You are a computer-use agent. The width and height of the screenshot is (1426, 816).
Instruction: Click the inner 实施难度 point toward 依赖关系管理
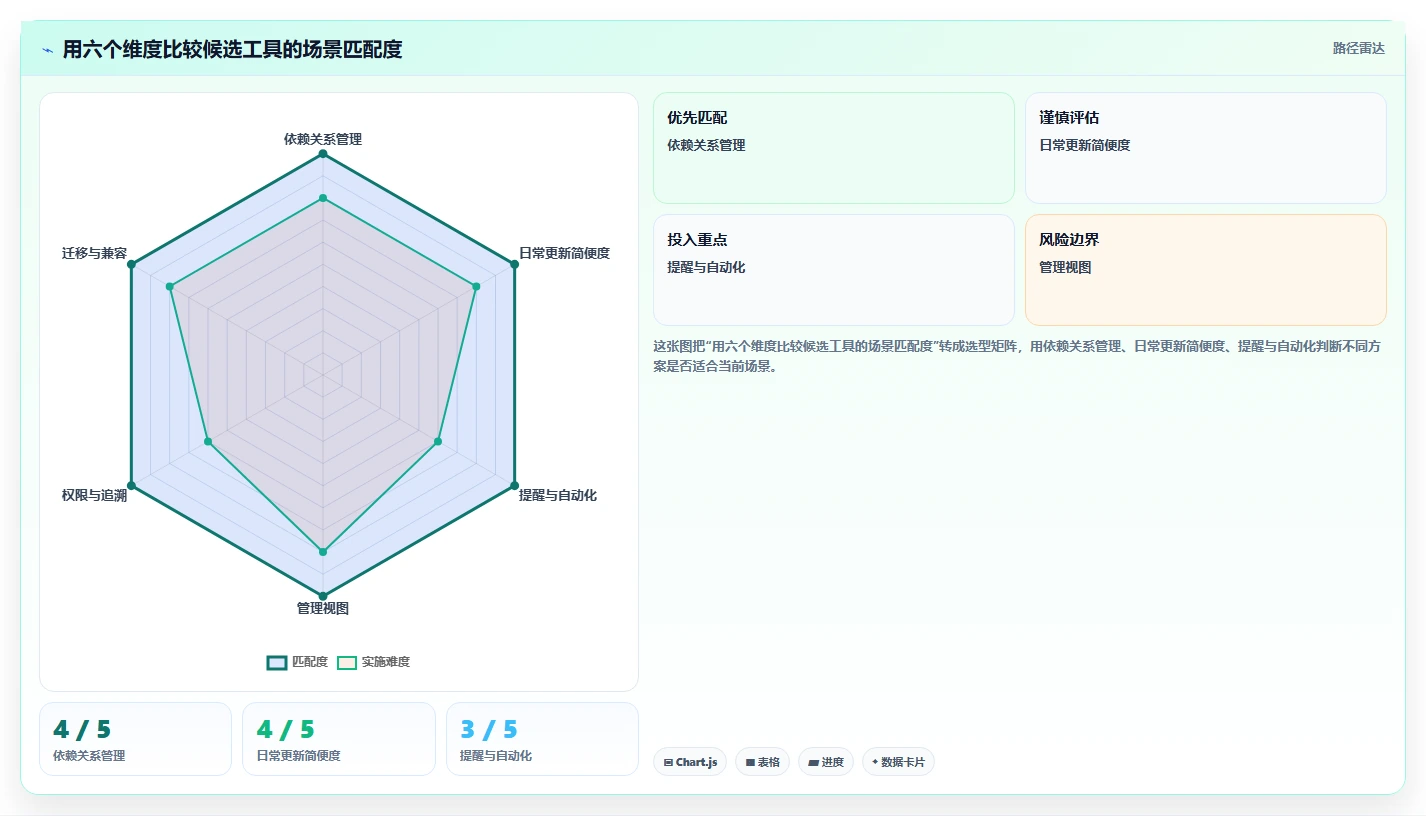pyautogui.click(x=323, y=198)
